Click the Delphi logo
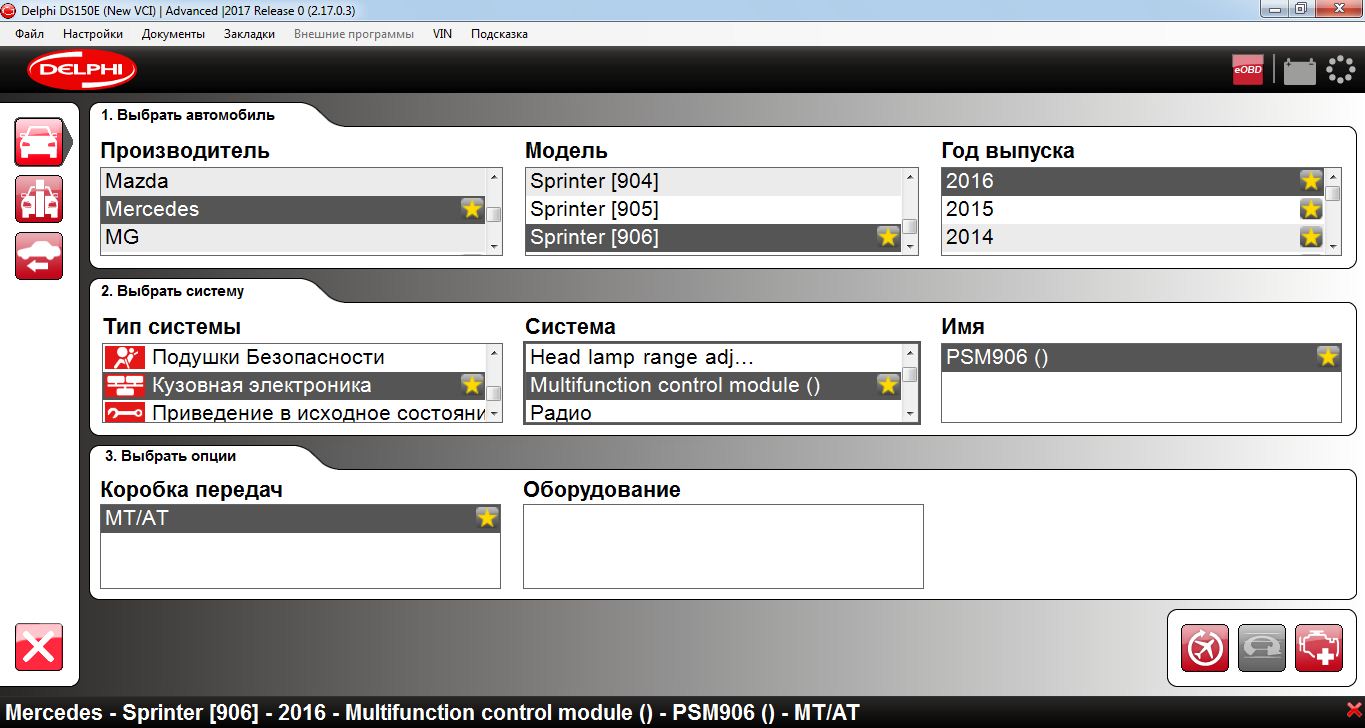The image size is (1365, 728). coord(82,70)
